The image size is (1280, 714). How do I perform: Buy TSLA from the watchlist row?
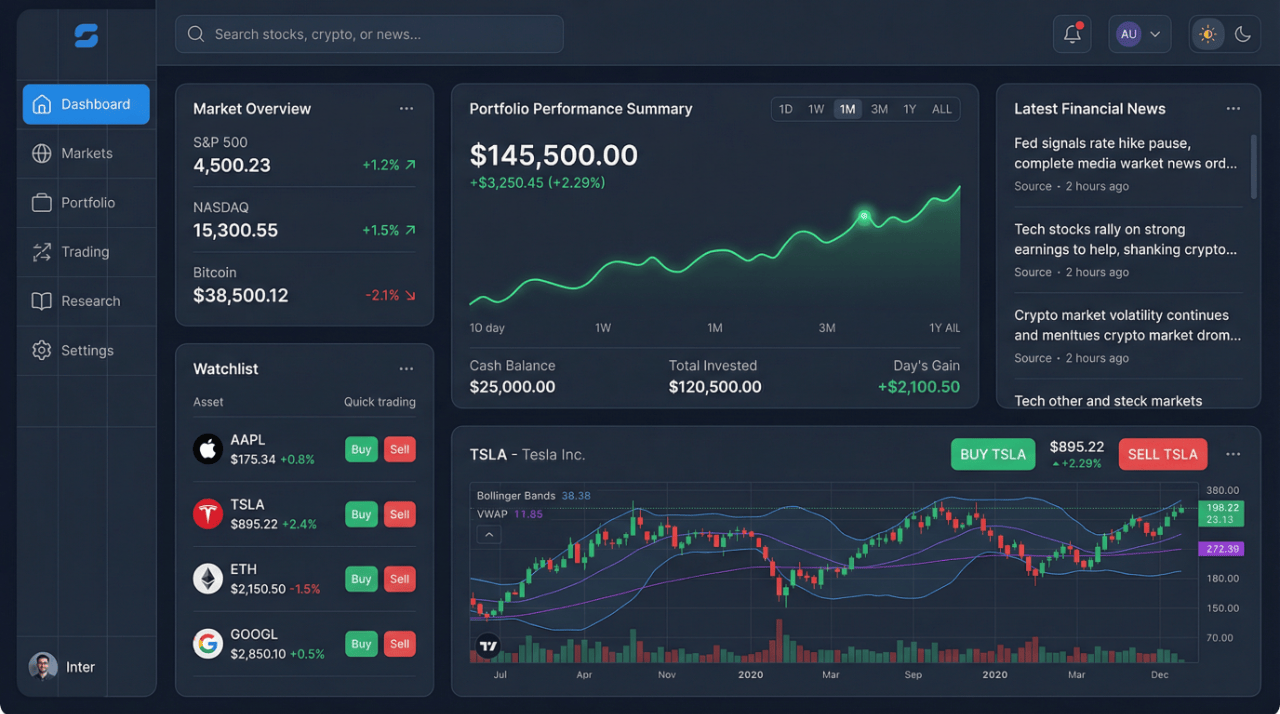click(x=361, y=514)
